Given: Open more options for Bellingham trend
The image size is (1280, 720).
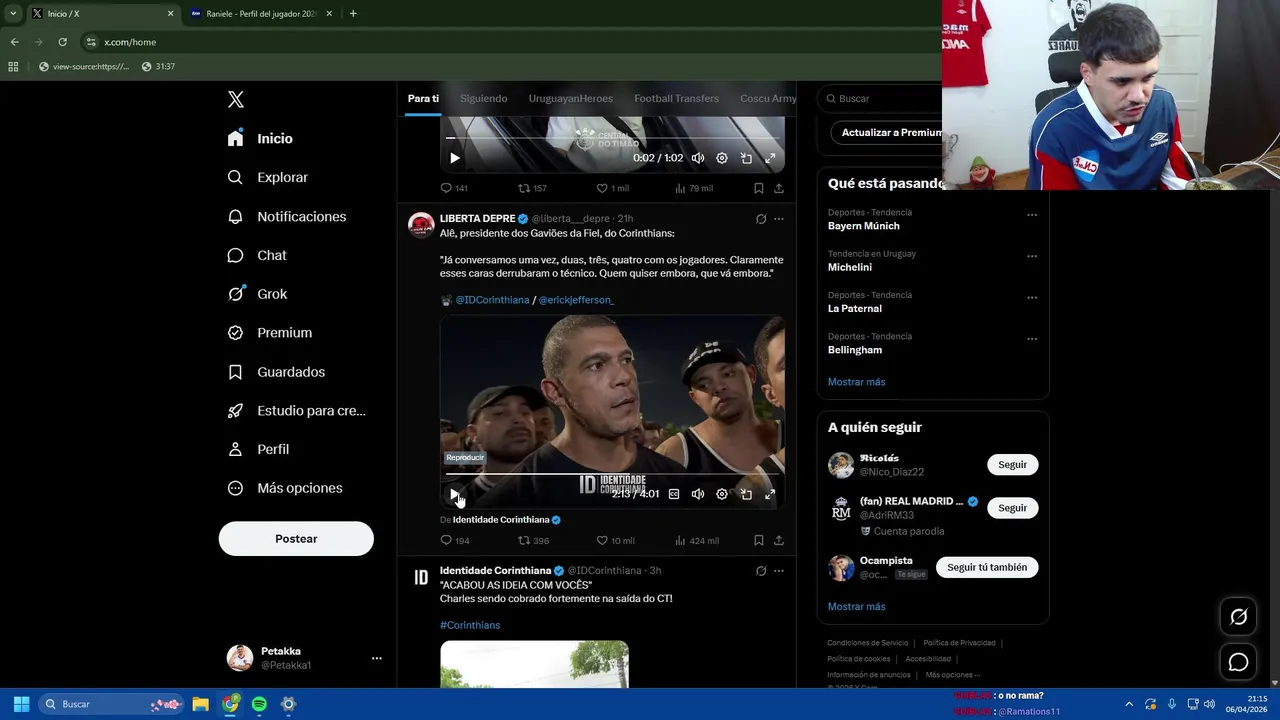Looking at the screenshot, I should tap(1032, 339).
